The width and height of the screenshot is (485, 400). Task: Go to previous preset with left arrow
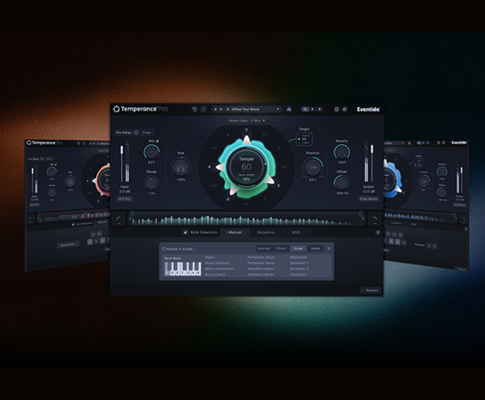pos(215,109)
